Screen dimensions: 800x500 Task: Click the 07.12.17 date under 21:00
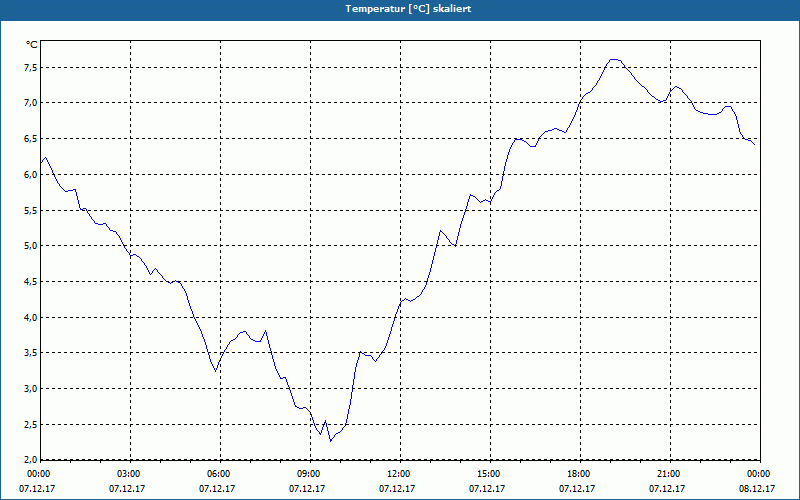pos(667,489)
